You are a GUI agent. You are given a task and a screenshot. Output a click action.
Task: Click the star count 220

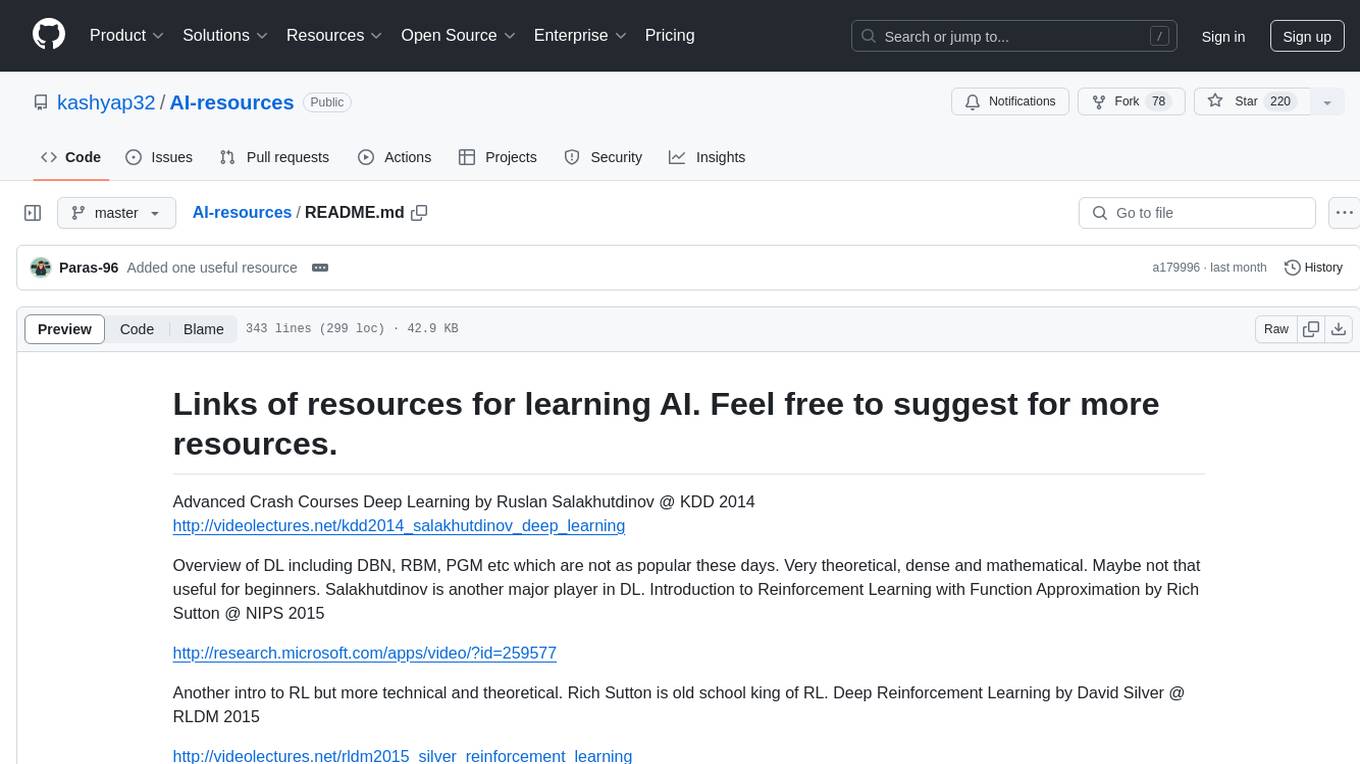pos(1280,102)
